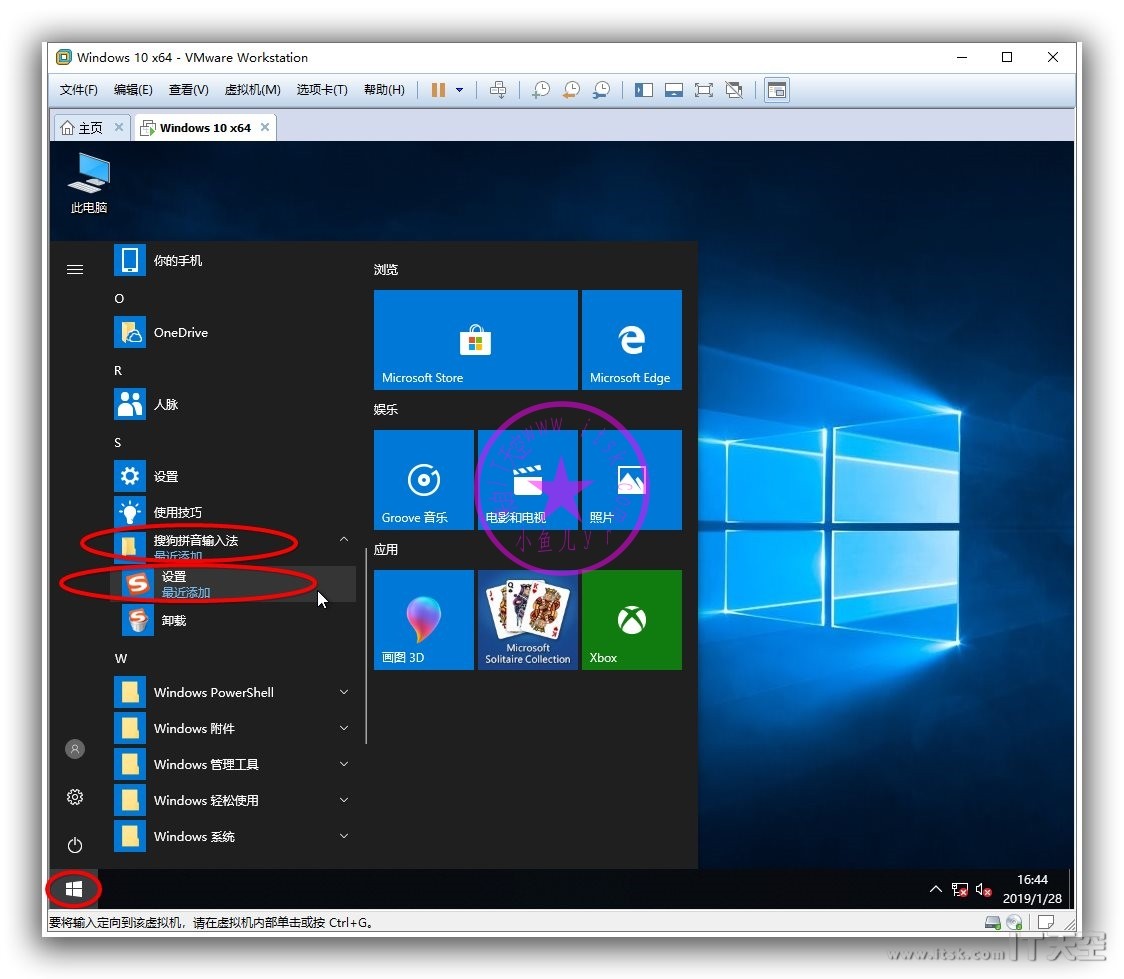Click Send Ctrl+Alt+Del toolbar icon
Image resolution: width=1124 pixels, height=979 pixels.
click(497, 90)
